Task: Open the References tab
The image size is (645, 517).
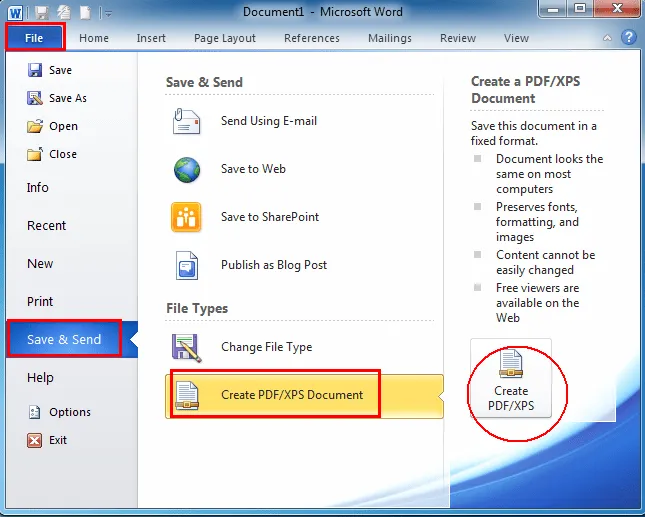Action: [312, 38]
